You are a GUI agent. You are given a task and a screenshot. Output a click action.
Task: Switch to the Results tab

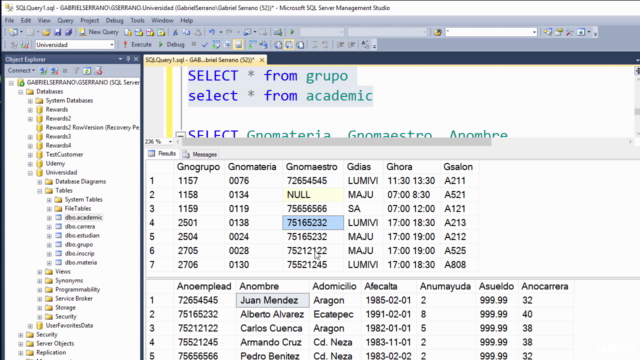[x=162, y=153]
